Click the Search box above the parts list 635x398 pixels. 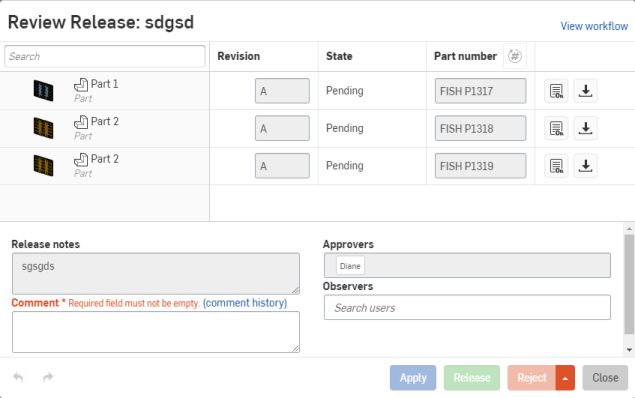[x=105, y=56]
